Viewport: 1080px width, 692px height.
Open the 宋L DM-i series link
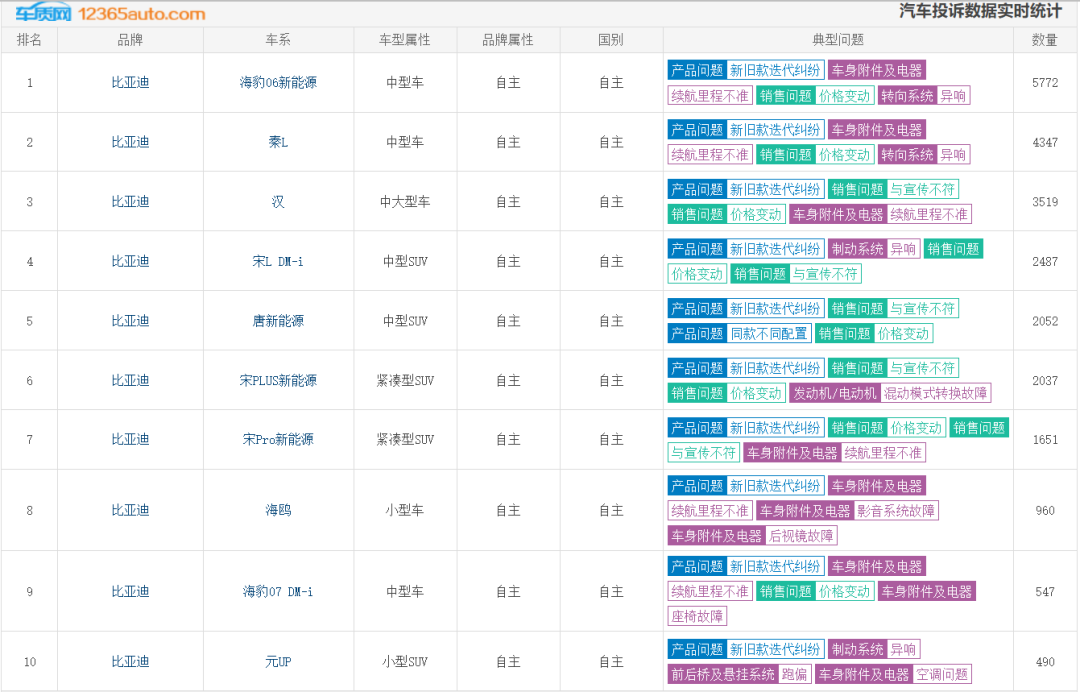[x=278, y=261]
